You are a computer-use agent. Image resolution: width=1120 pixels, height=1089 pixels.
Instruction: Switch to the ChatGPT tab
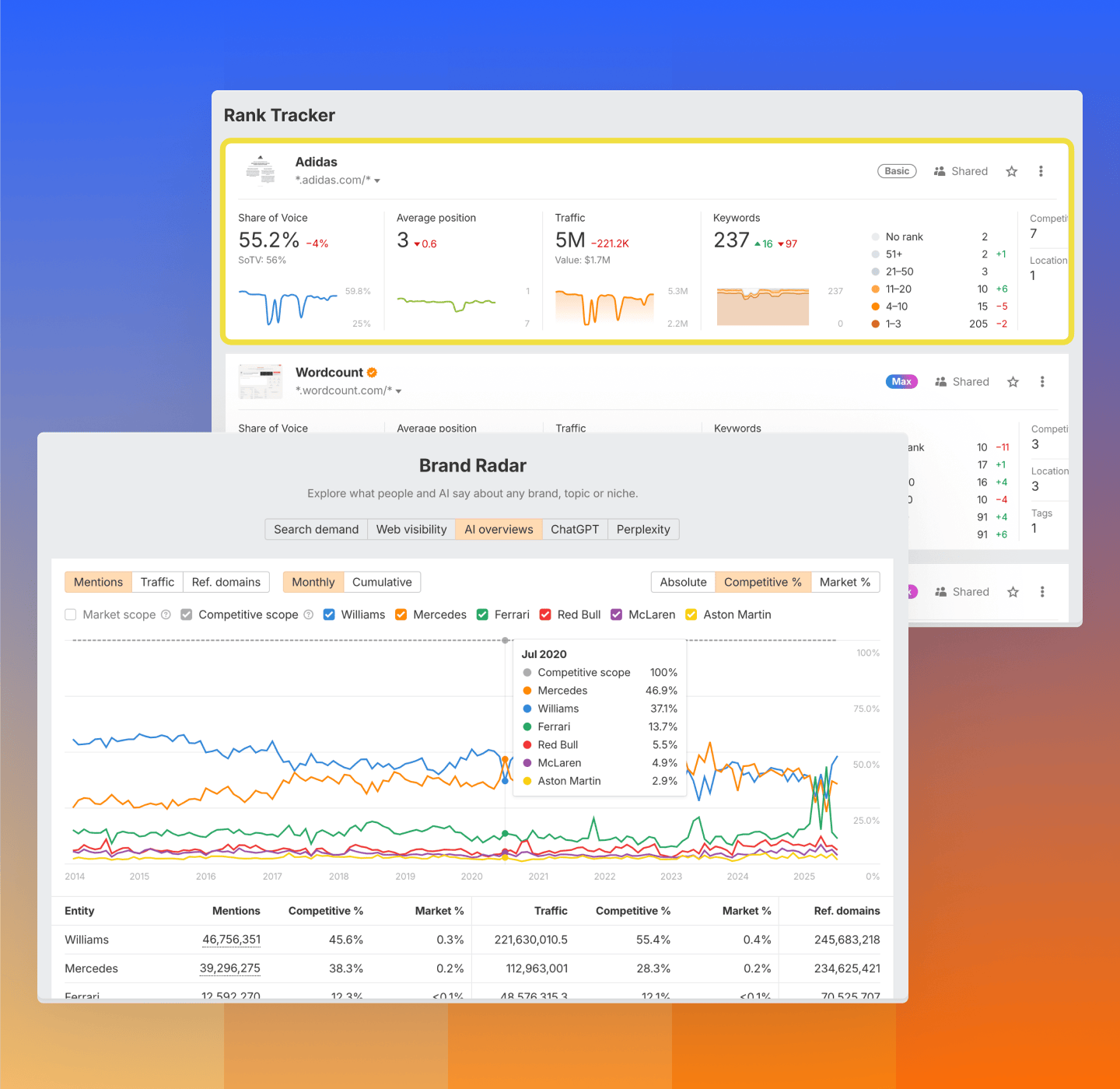(574, 529)
